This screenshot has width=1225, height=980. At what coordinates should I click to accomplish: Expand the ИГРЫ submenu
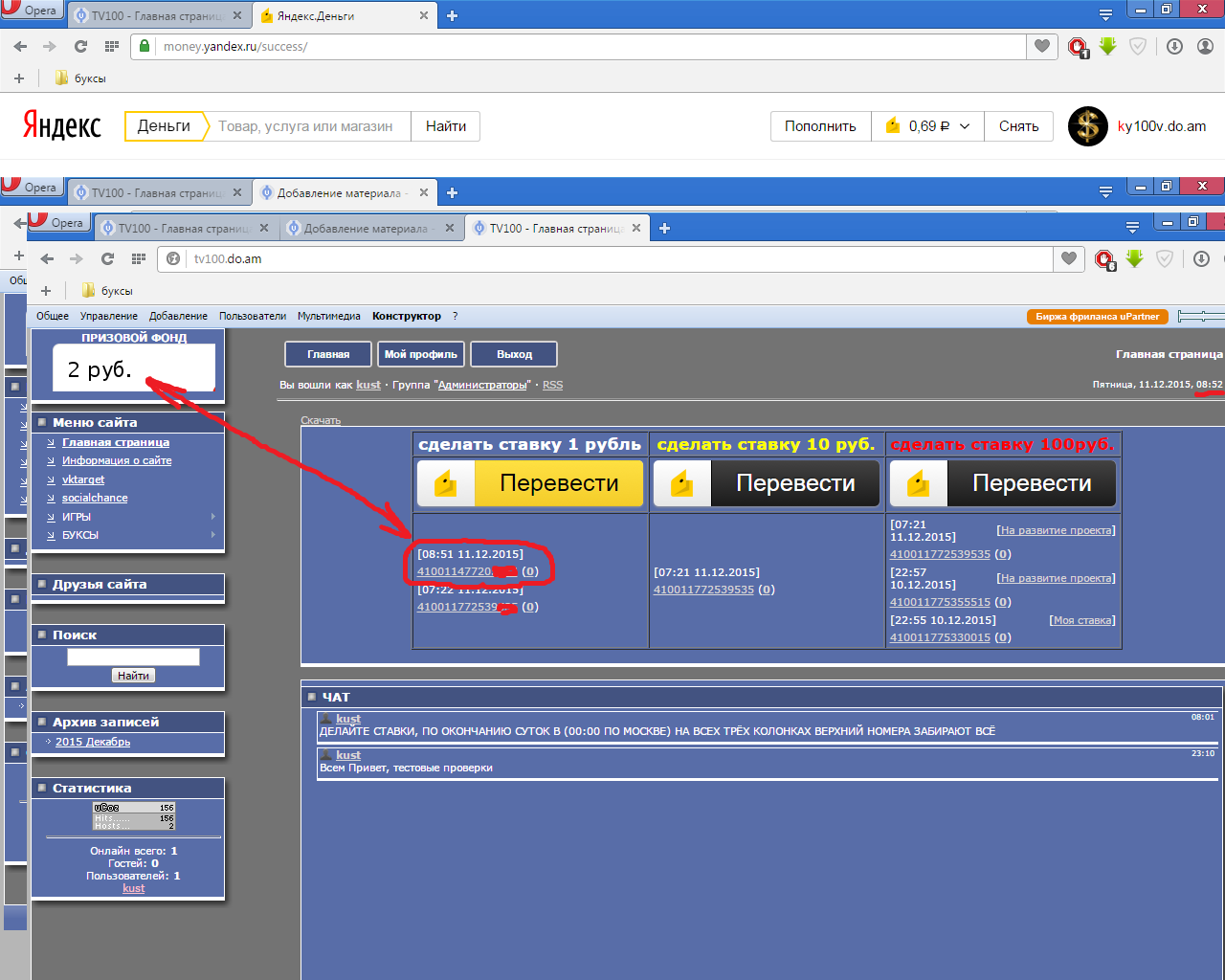[x=77, y=517]
